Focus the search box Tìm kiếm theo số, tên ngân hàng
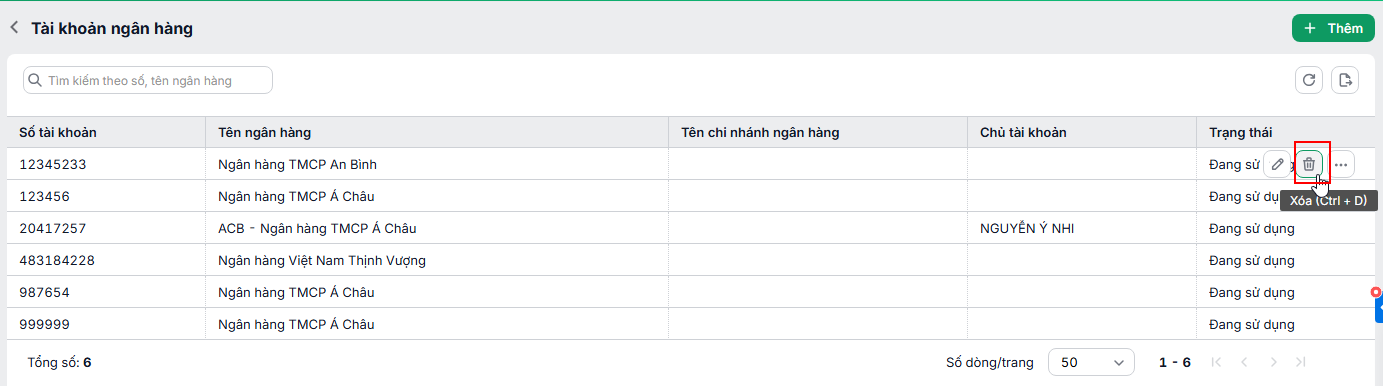The image size is (1383, 386). click(148, 80)
